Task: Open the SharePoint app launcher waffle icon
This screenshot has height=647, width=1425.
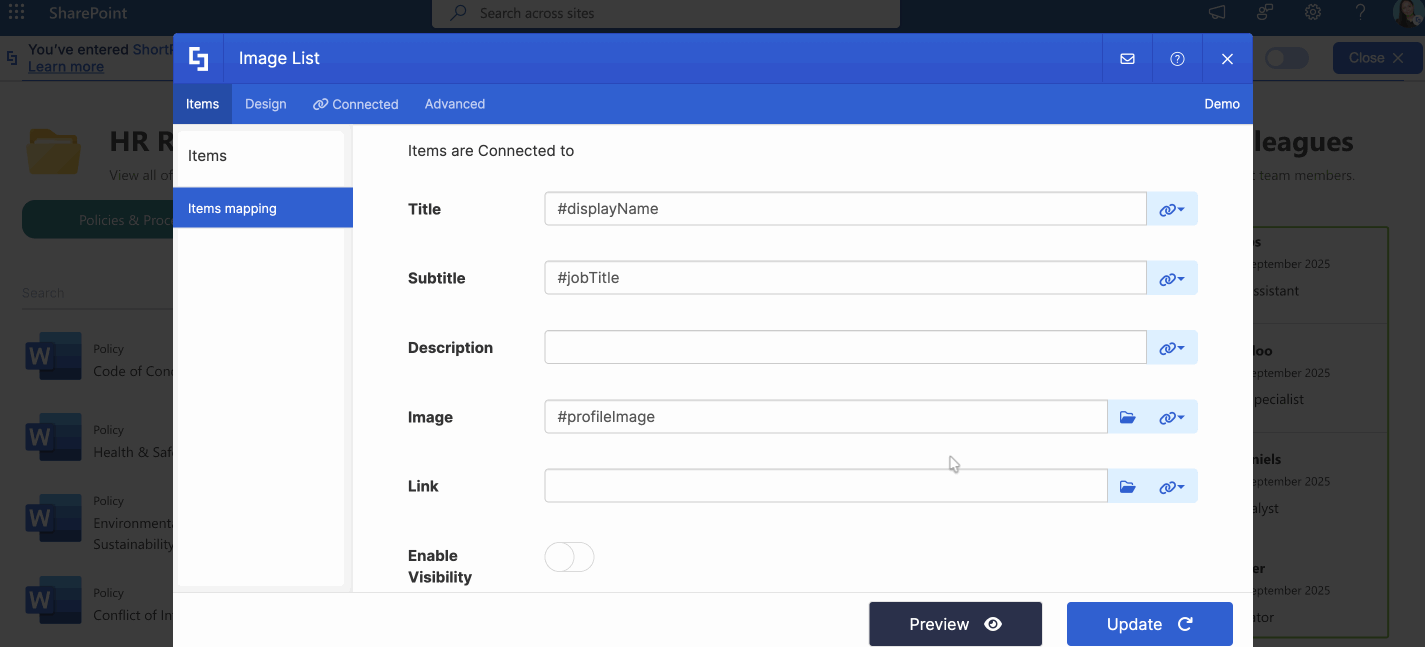Action: click(14, 13)
